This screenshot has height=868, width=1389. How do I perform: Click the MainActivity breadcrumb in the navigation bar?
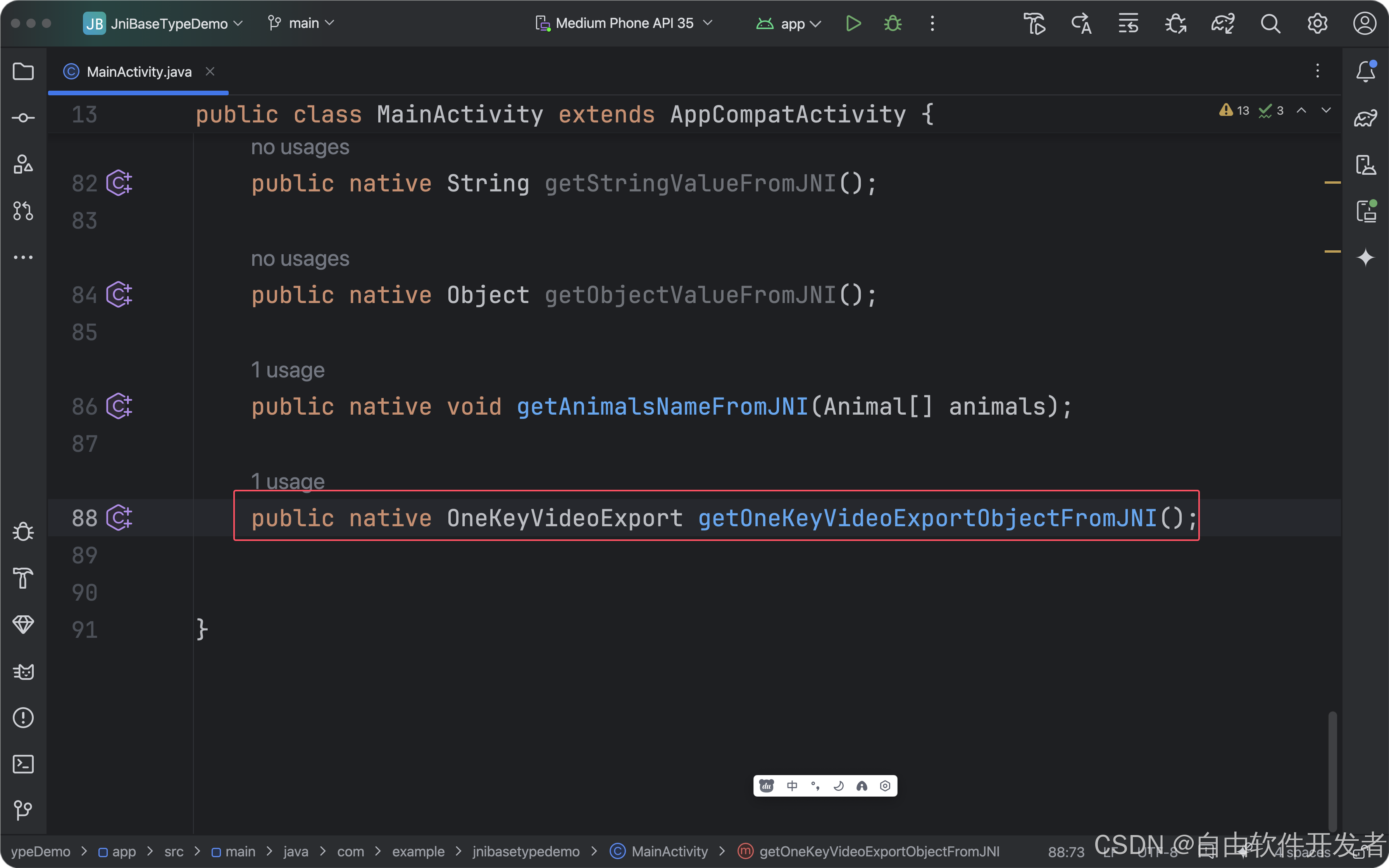[x=669, y=851]
